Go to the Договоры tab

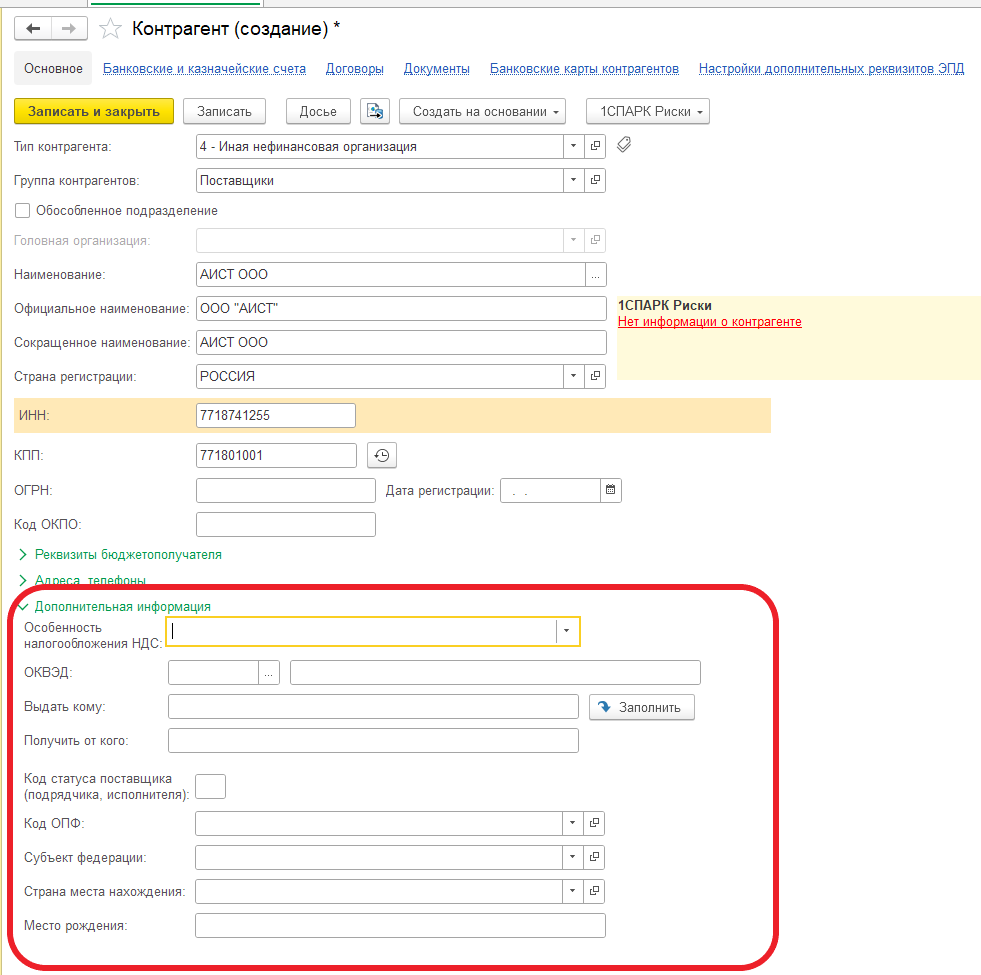(355, 68)
